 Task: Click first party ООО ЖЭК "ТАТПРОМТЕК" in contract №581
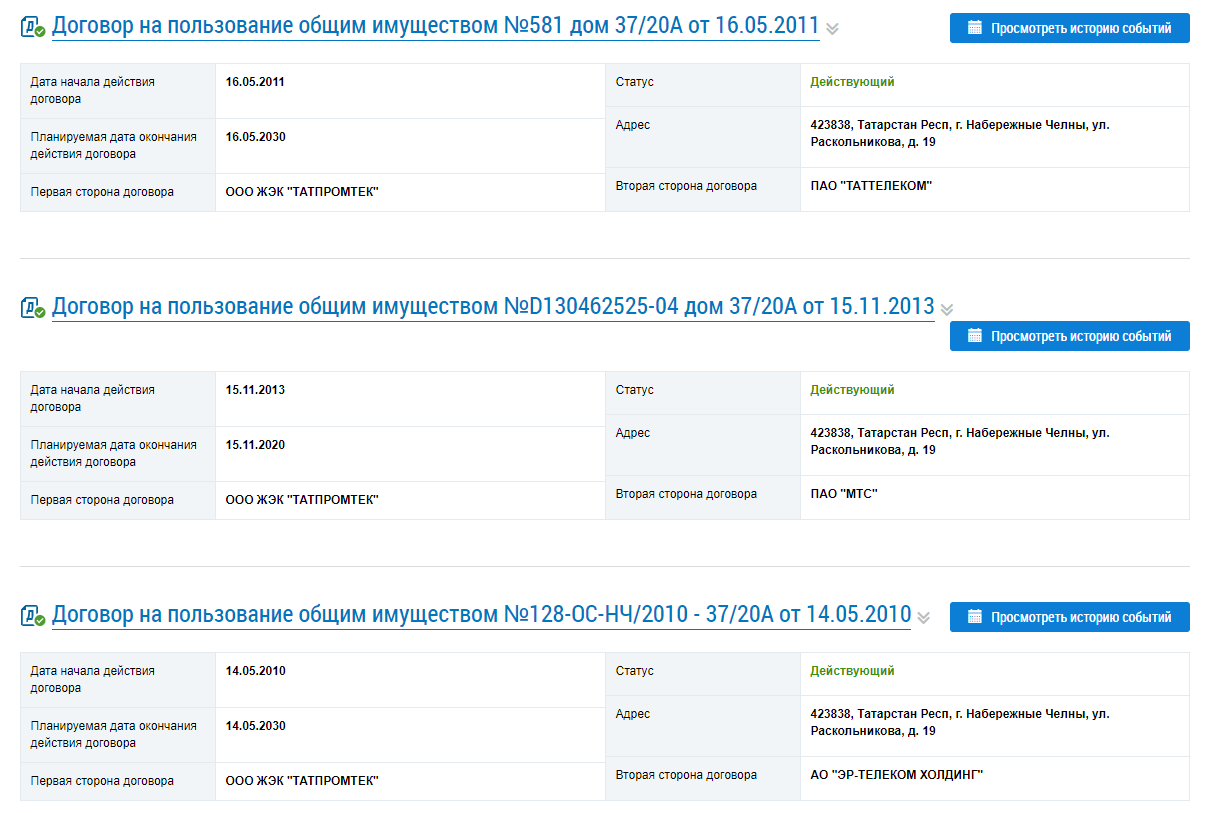[x=302, y=192]
